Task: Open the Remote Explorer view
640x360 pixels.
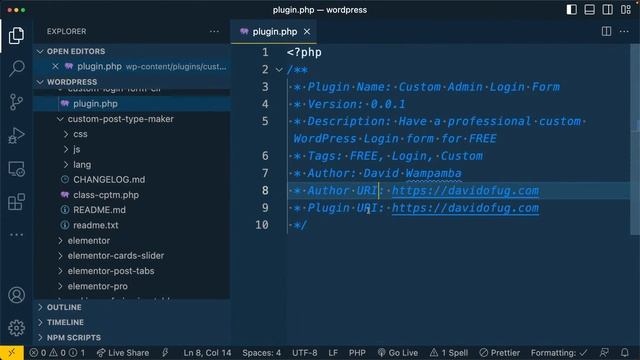Action: (16, 169)
